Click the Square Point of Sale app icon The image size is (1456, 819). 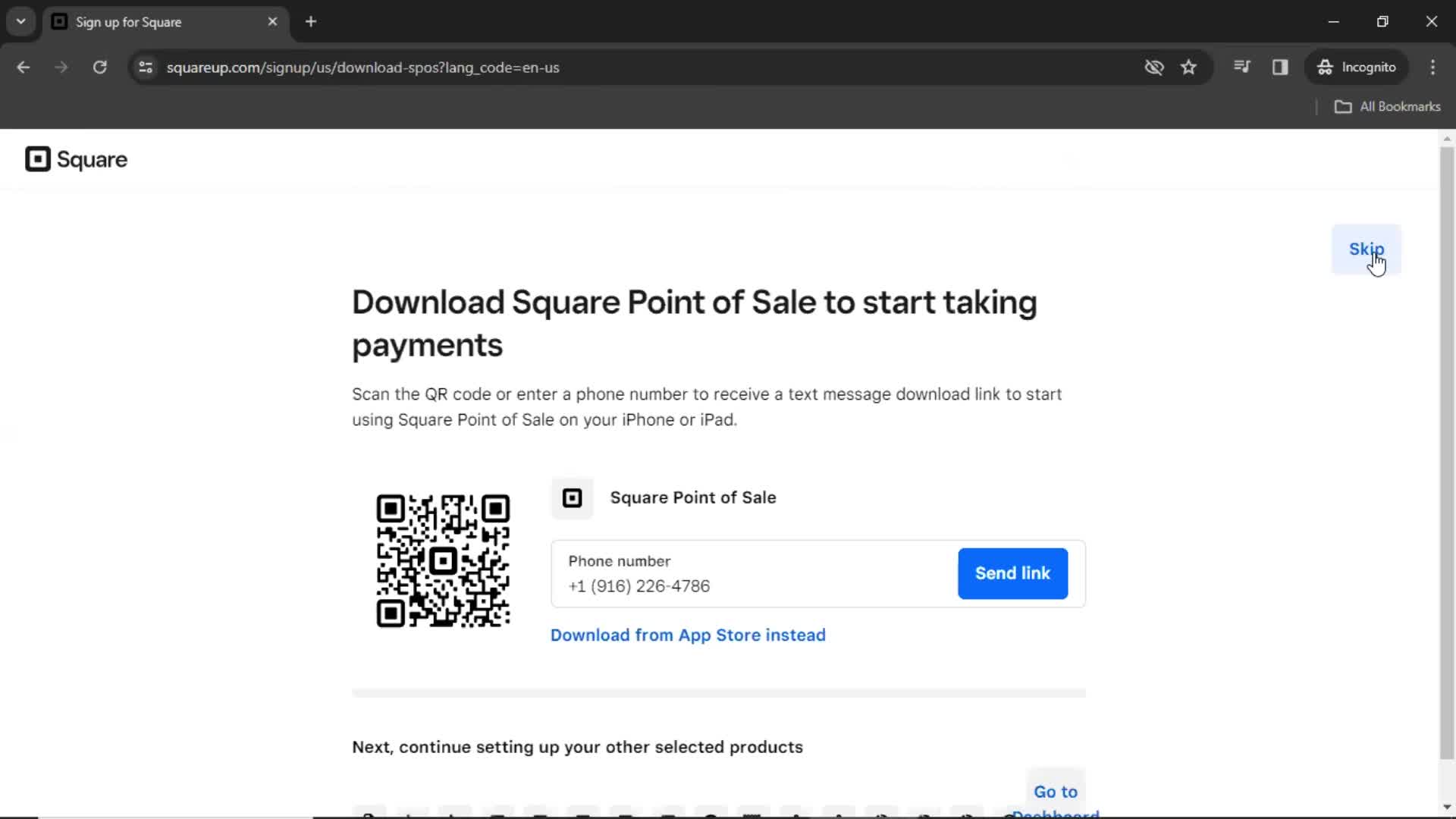pyautogui.click(x=572, y=498)
